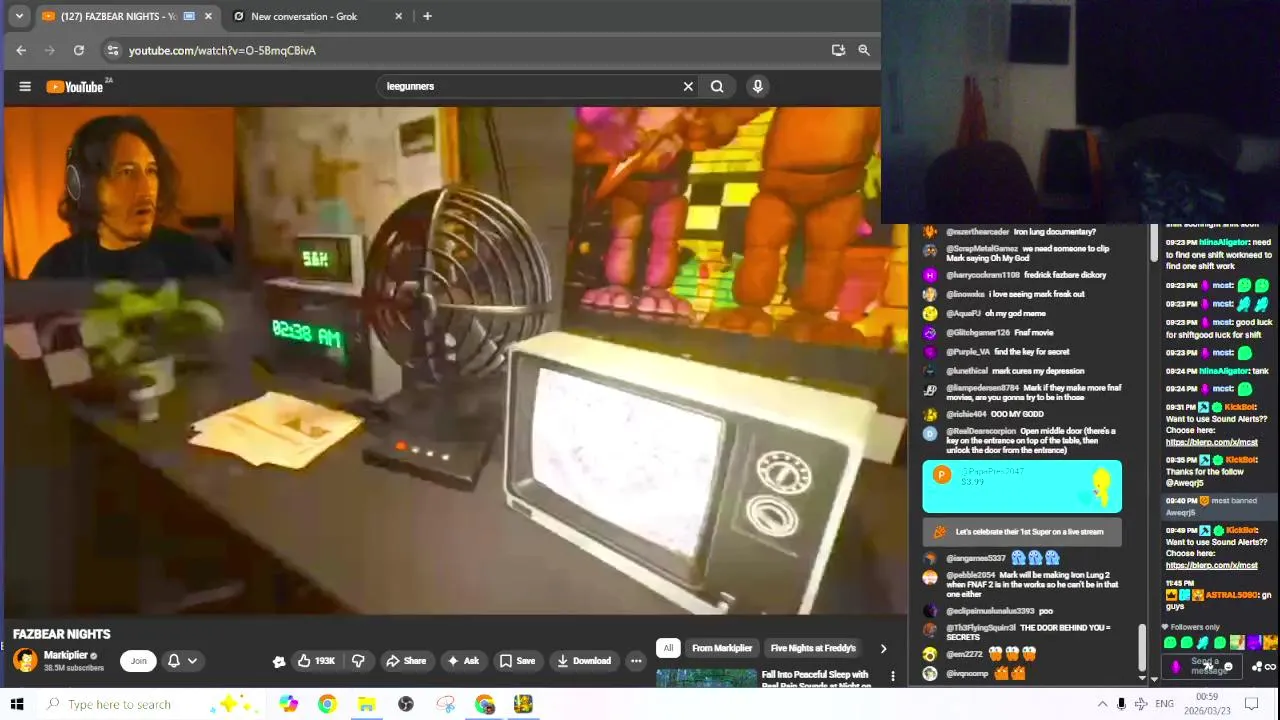Go to the YouTube home logo

click(x=75, y=87)
